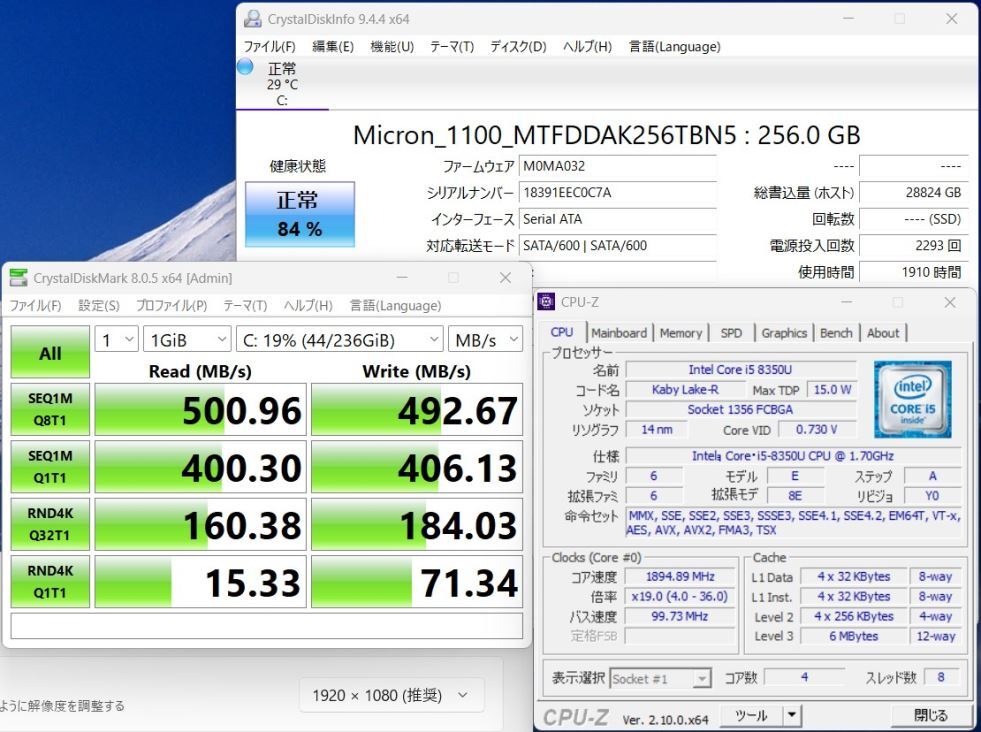Open ディスク(D) menu in CrystalDiskInfo
Screen dimensions: 981x732
coord(518,46)
